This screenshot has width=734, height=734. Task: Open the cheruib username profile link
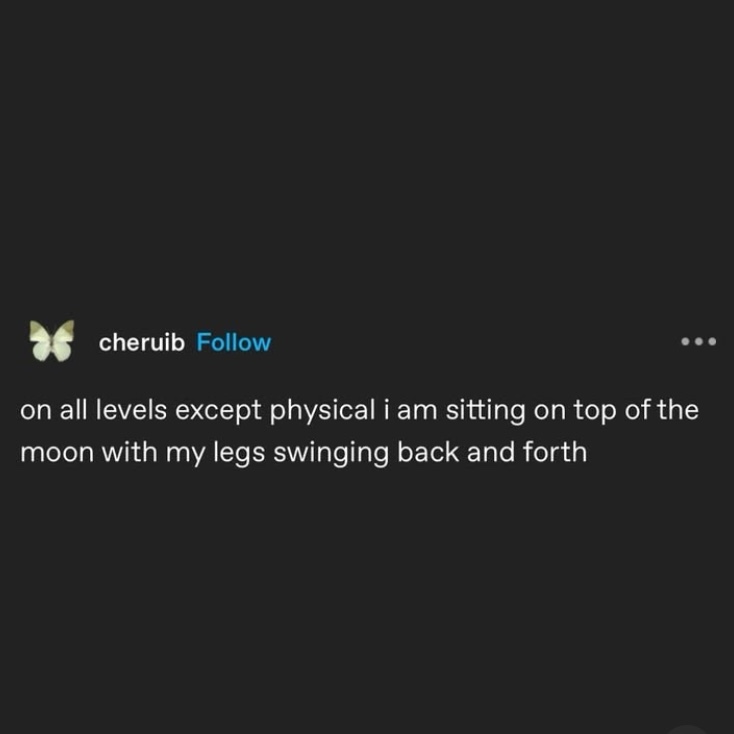(x=142, y=342)
